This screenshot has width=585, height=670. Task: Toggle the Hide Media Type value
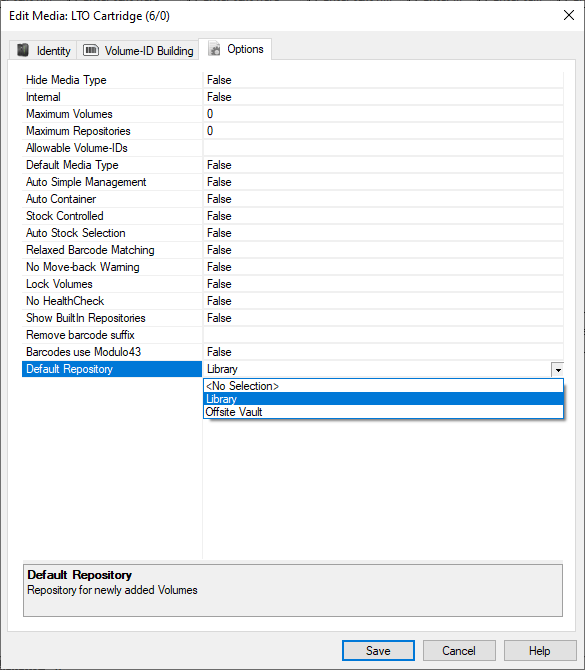[383, 80]
